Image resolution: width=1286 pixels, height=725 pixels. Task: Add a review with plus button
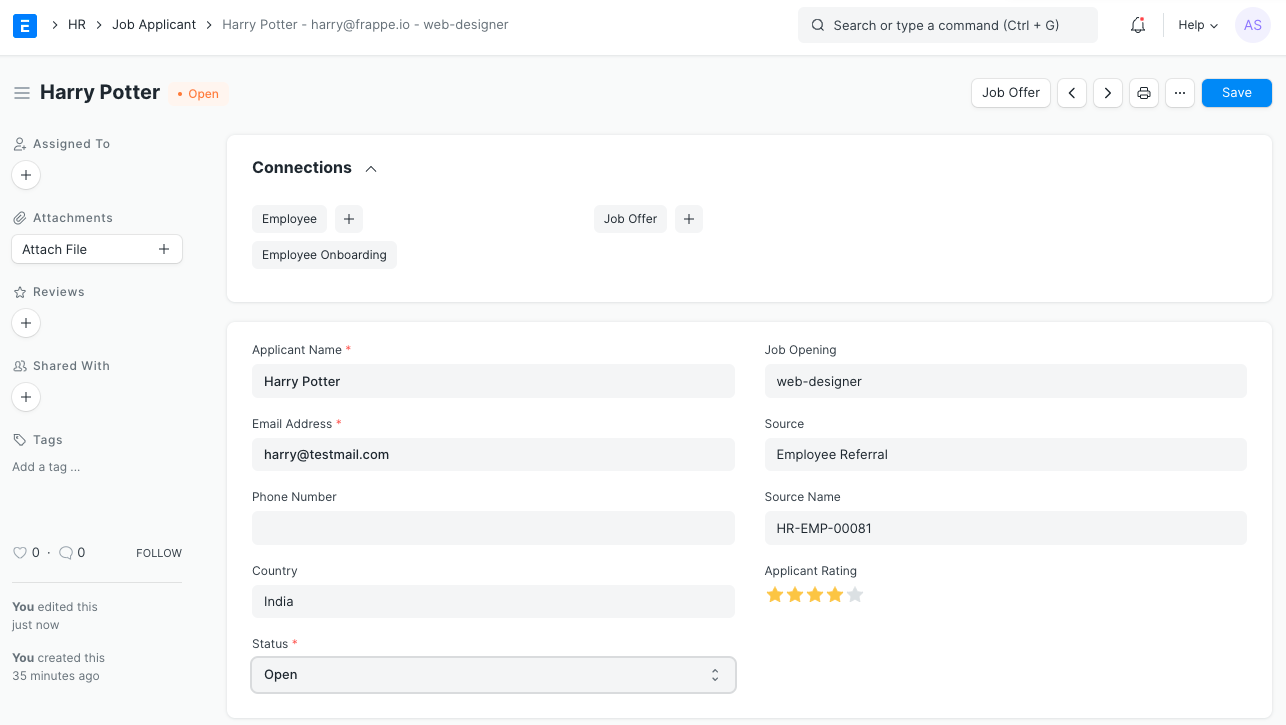(x=26, y=323)
